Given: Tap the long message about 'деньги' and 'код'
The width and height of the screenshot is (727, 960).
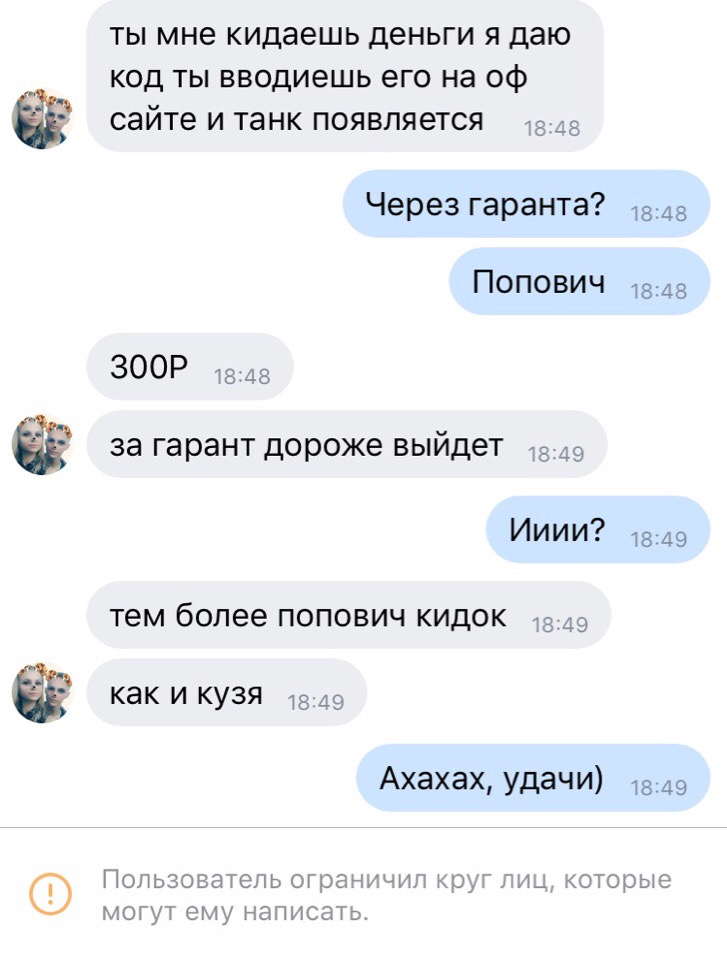Looking at the screenshot, I should pos(345,76).
